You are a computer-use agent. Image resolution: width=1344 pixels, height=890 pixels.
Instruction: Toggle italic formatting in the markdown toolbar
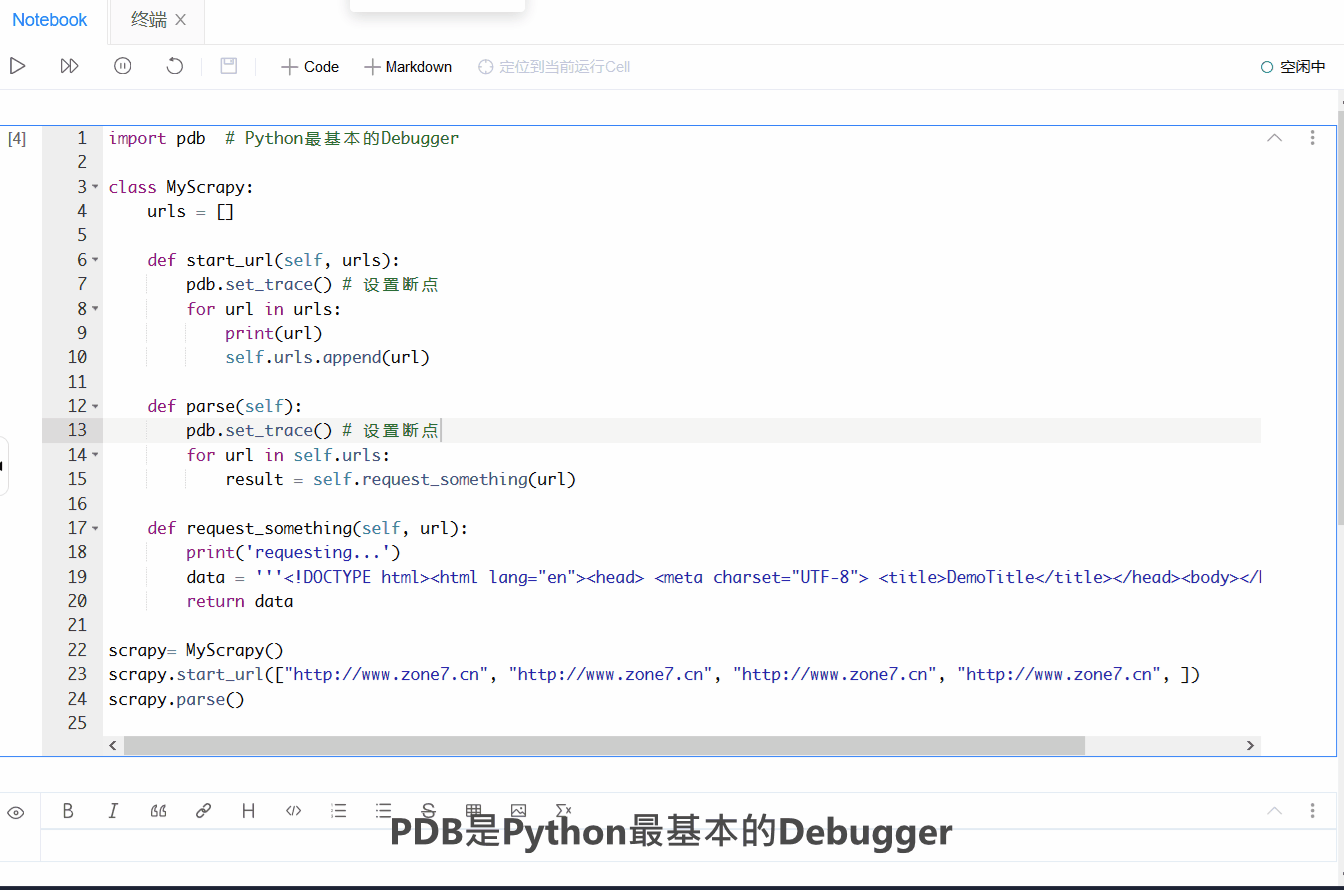[x=113, y=811]
